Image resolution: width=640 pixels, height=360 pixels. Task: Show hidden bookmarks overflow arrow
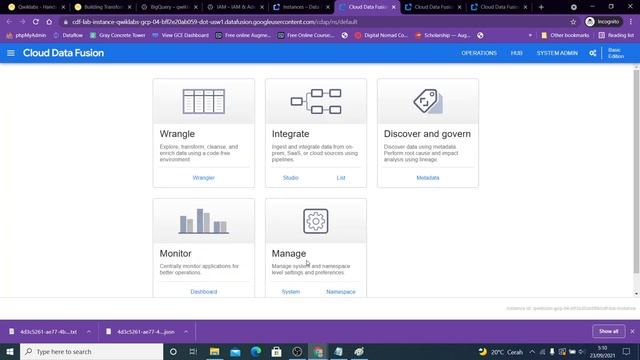coord(530,36)
